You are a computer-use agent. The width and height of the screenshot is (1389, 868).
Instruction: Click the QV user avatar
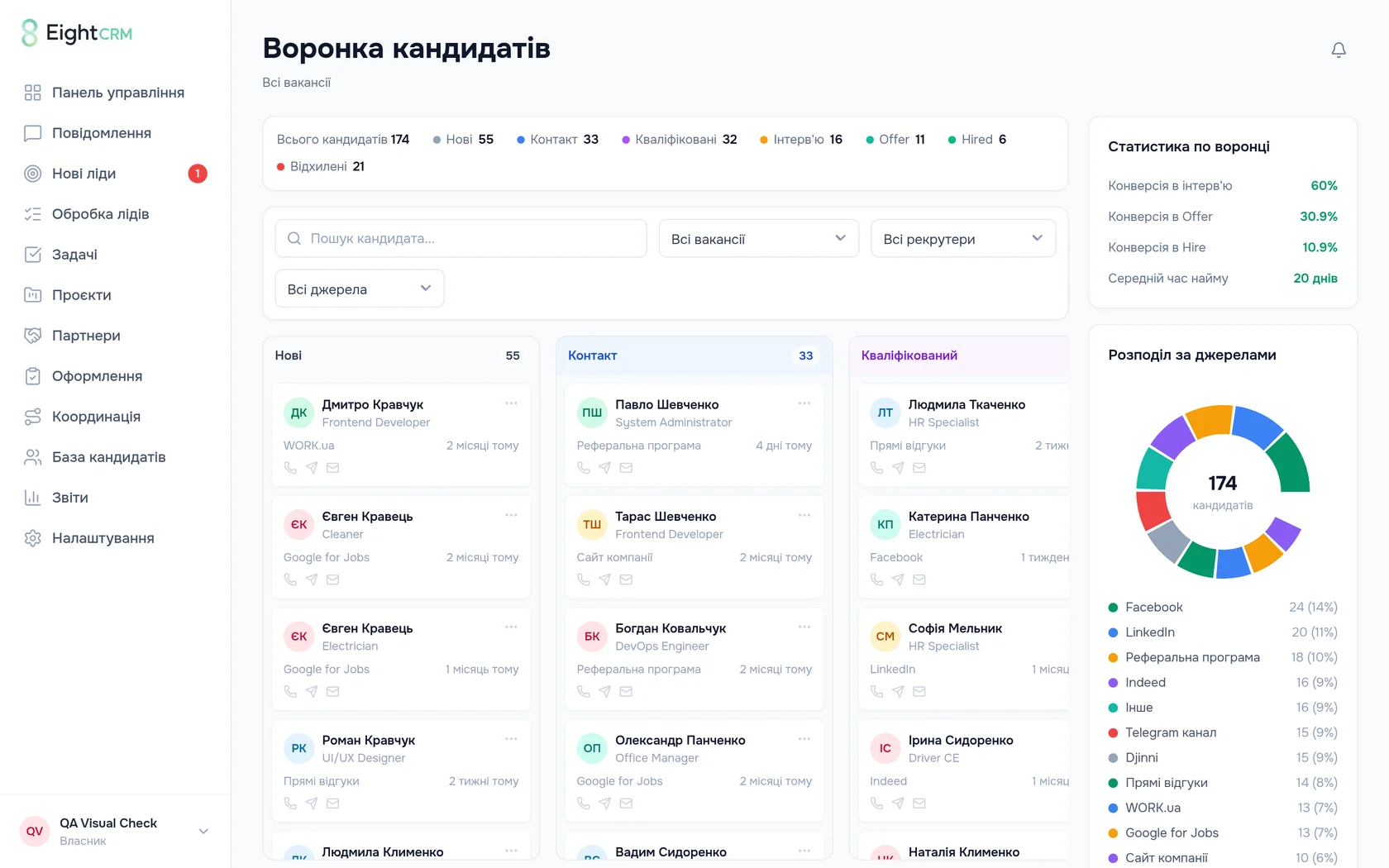[35, 832]
